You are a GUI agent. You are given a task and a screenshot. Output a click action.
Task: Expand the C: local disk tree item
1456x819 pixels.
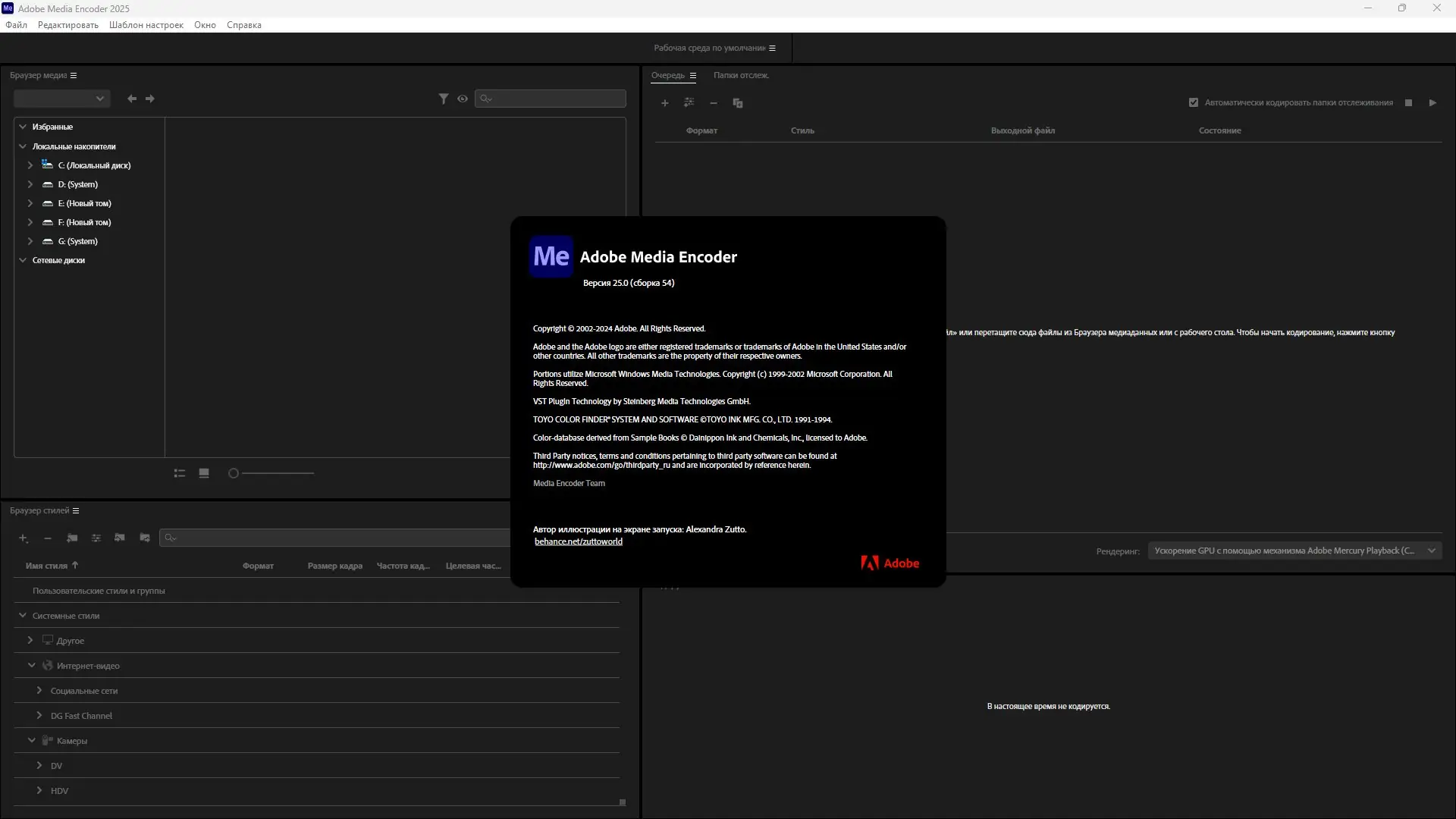pos(30,165)
